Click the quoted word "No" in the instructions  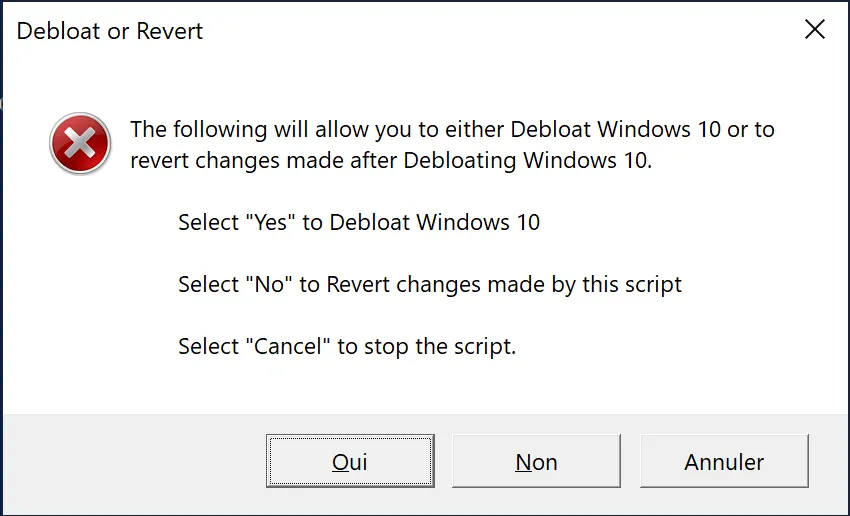[x=269, y=284]
